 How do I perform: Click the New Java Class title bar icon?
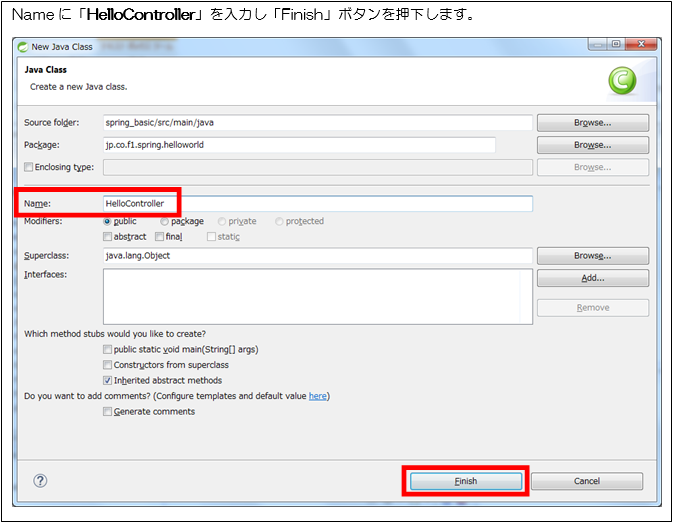point(23,46)
